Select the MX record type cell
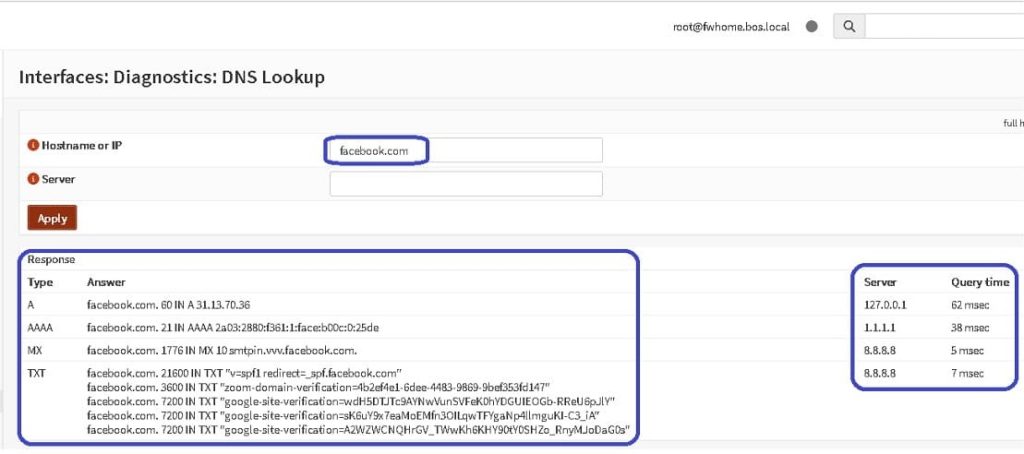 pos(35,351)
